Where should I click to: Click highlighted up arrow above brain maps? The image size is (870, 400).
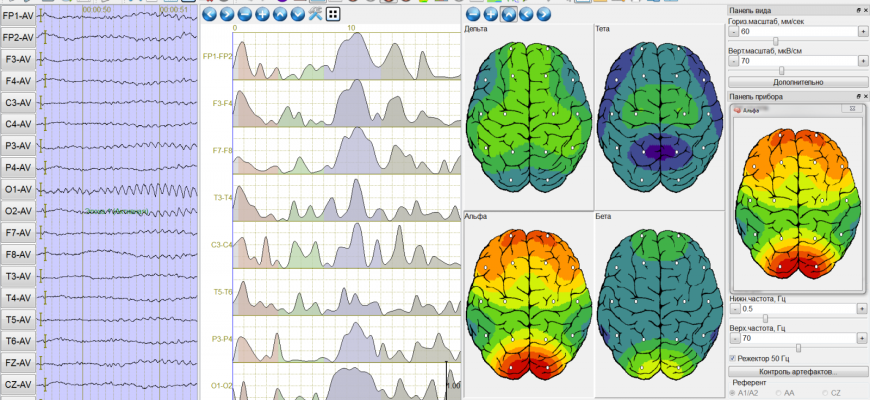(x=508, y=14)
